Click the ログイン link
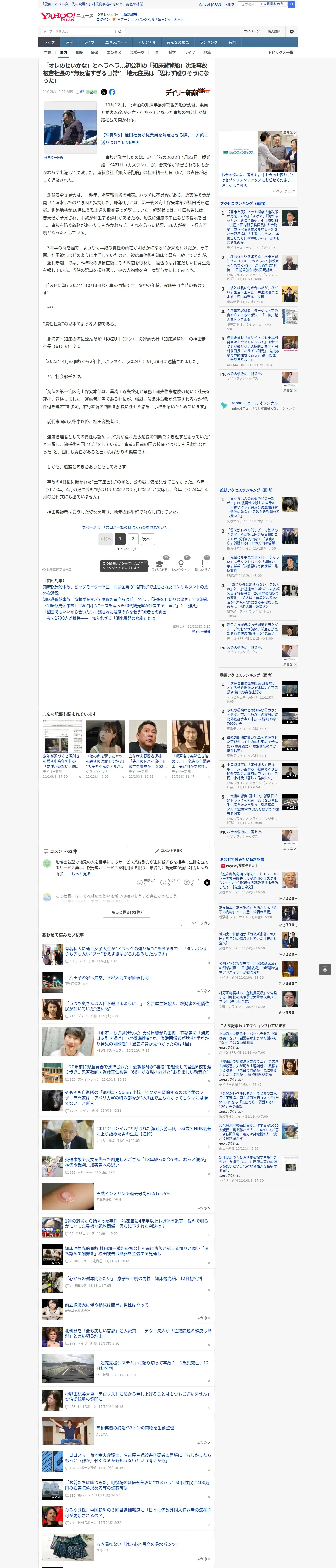The width and height of the screenshot is (336, 1568). click(x=103, y=20)
